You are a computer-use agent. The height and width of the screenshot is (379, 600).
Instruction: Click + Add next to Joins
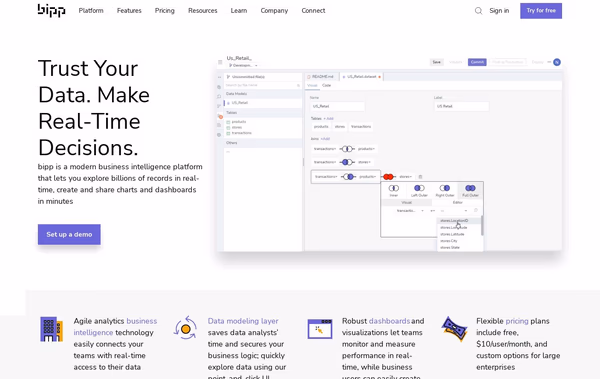(325, 139)
